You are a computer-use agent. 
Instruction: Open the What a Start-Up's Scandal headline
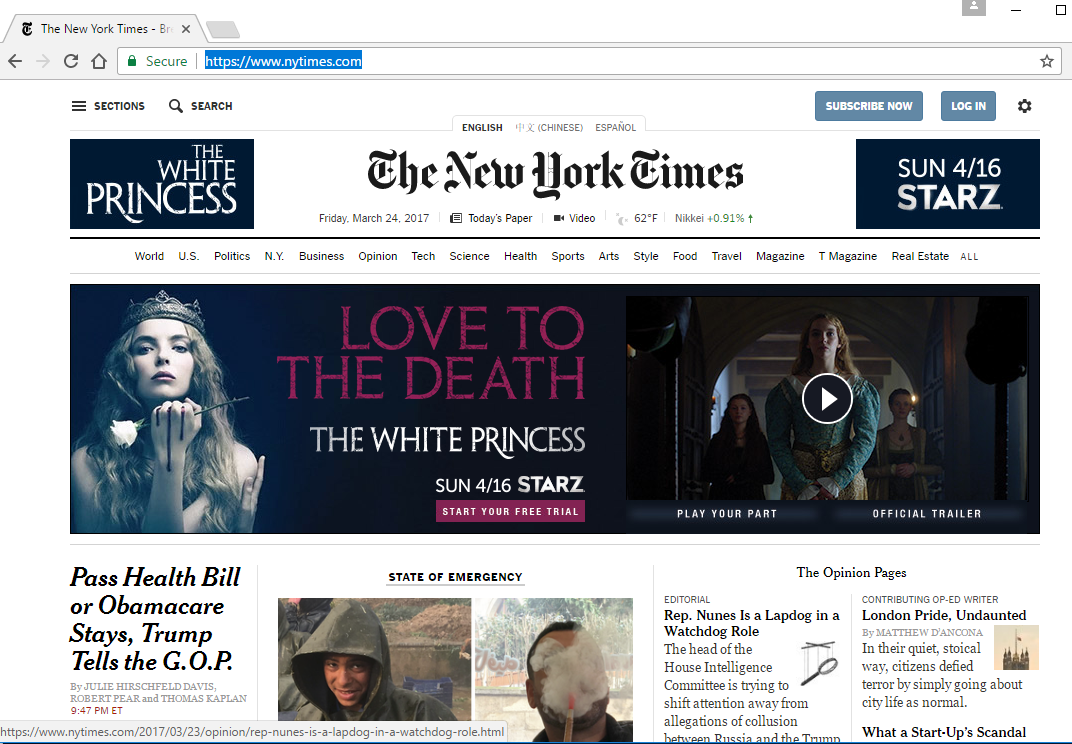pos(944,732)
